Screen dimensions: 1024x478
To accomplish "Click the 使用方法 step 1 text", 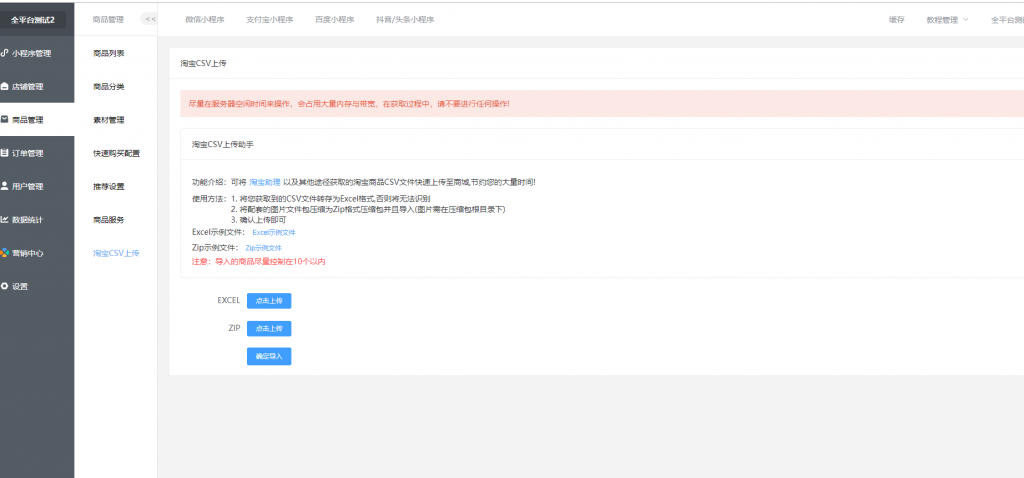I will tap(331, 198).
